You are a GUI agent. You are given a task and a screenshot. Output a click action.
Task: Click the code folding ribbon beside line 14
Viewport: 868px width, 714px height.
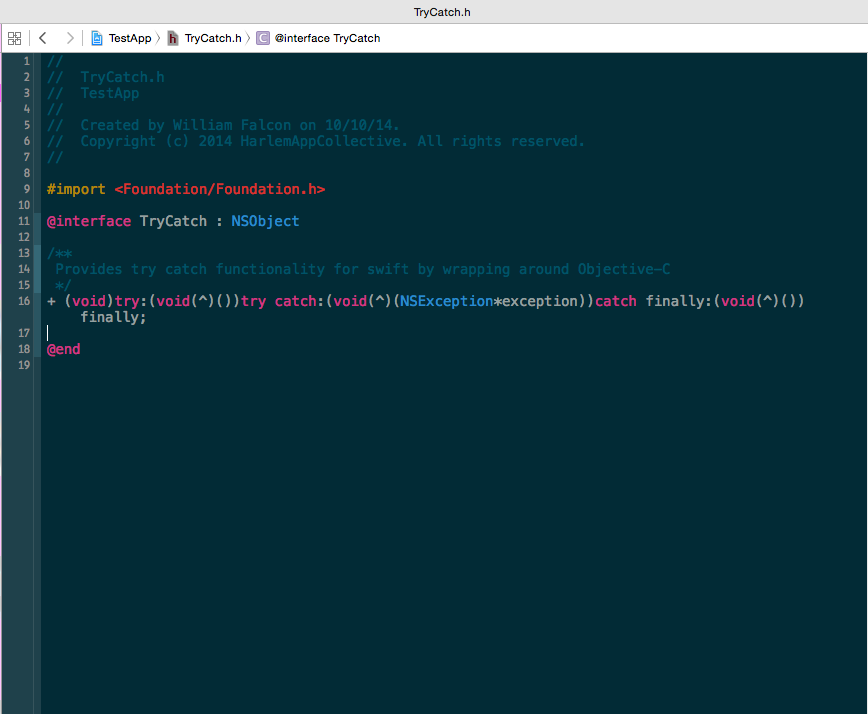[37, 269]
